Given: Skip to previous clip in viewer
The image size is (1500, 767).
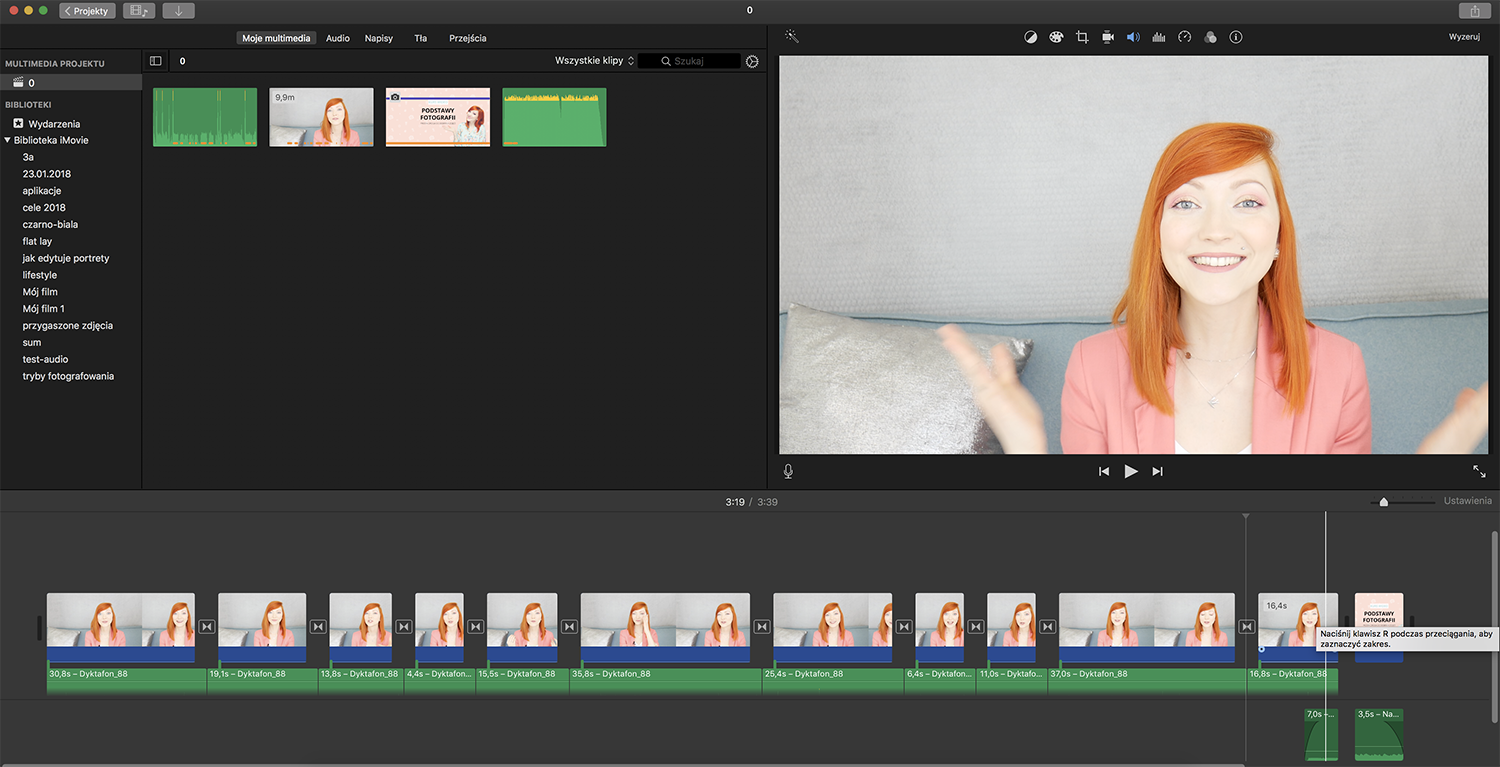Looking at the screenshot, I should pos(1104,471).
